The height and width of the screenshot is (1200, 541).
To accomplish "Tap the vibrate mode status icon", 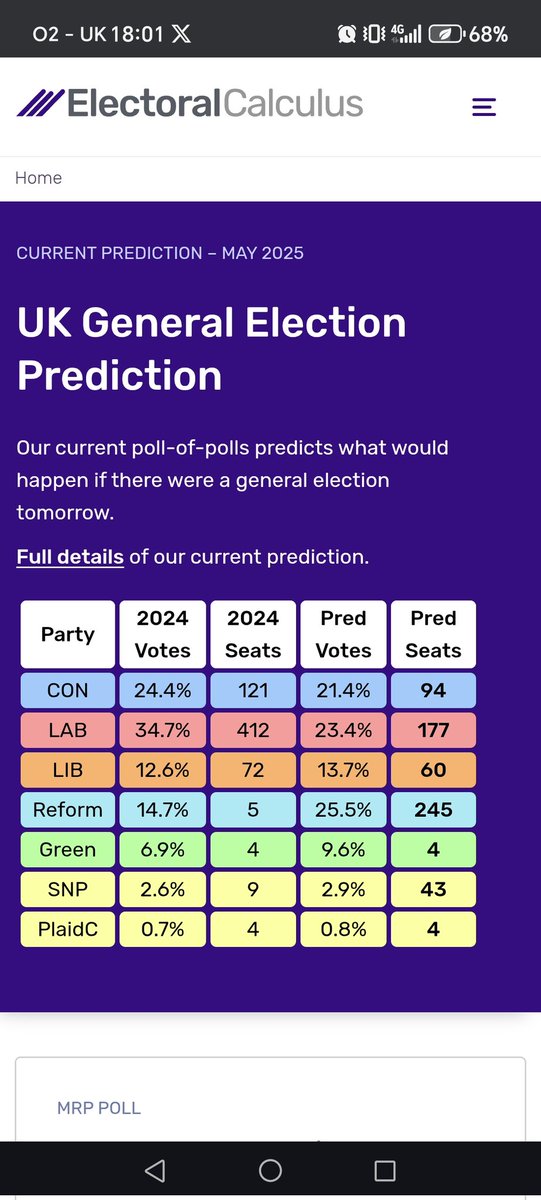I will tap(373, 34).
